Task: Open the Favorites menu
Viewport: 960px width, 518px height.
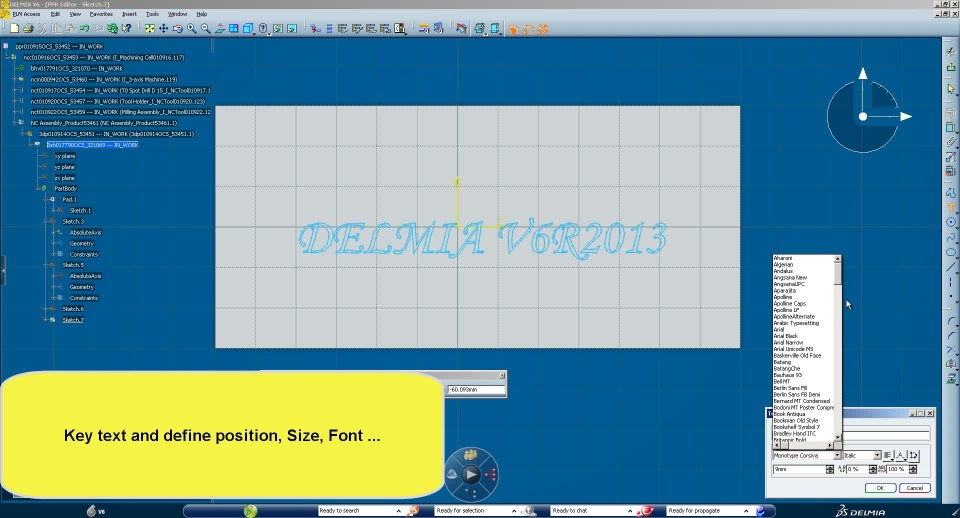Action: pos(101,13)
